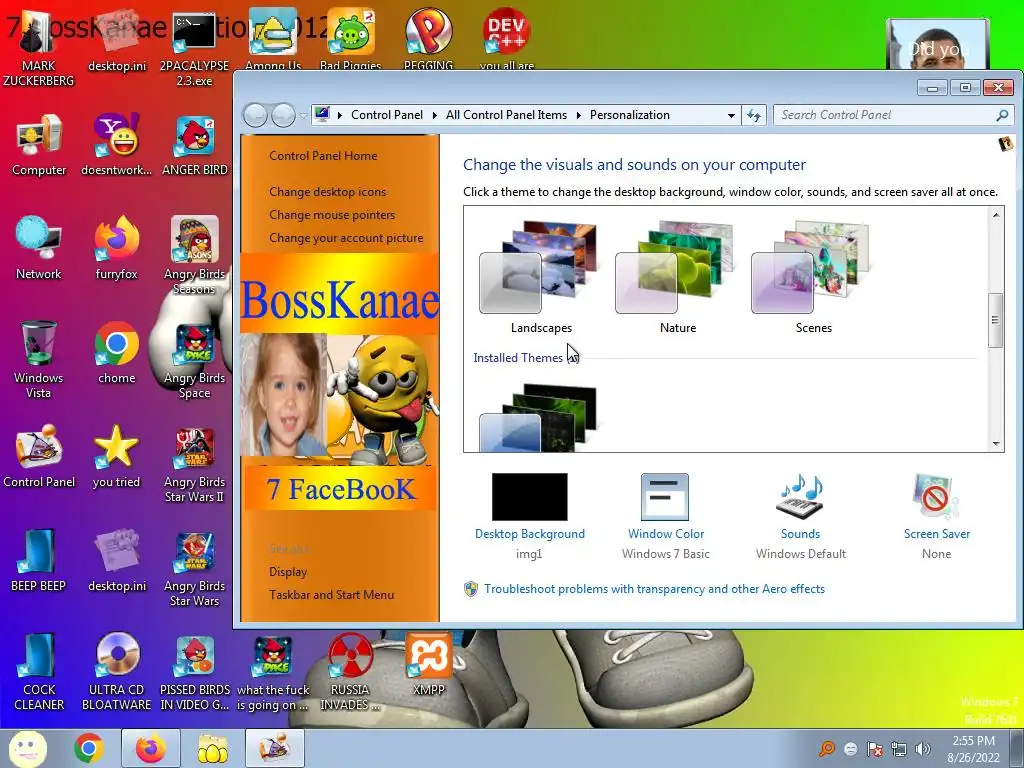Image resolution: width=1024 pixels, height=768 pixels.
Task: Expand arrow after Control Panel breadcrumb
Action: pos(434,116)
